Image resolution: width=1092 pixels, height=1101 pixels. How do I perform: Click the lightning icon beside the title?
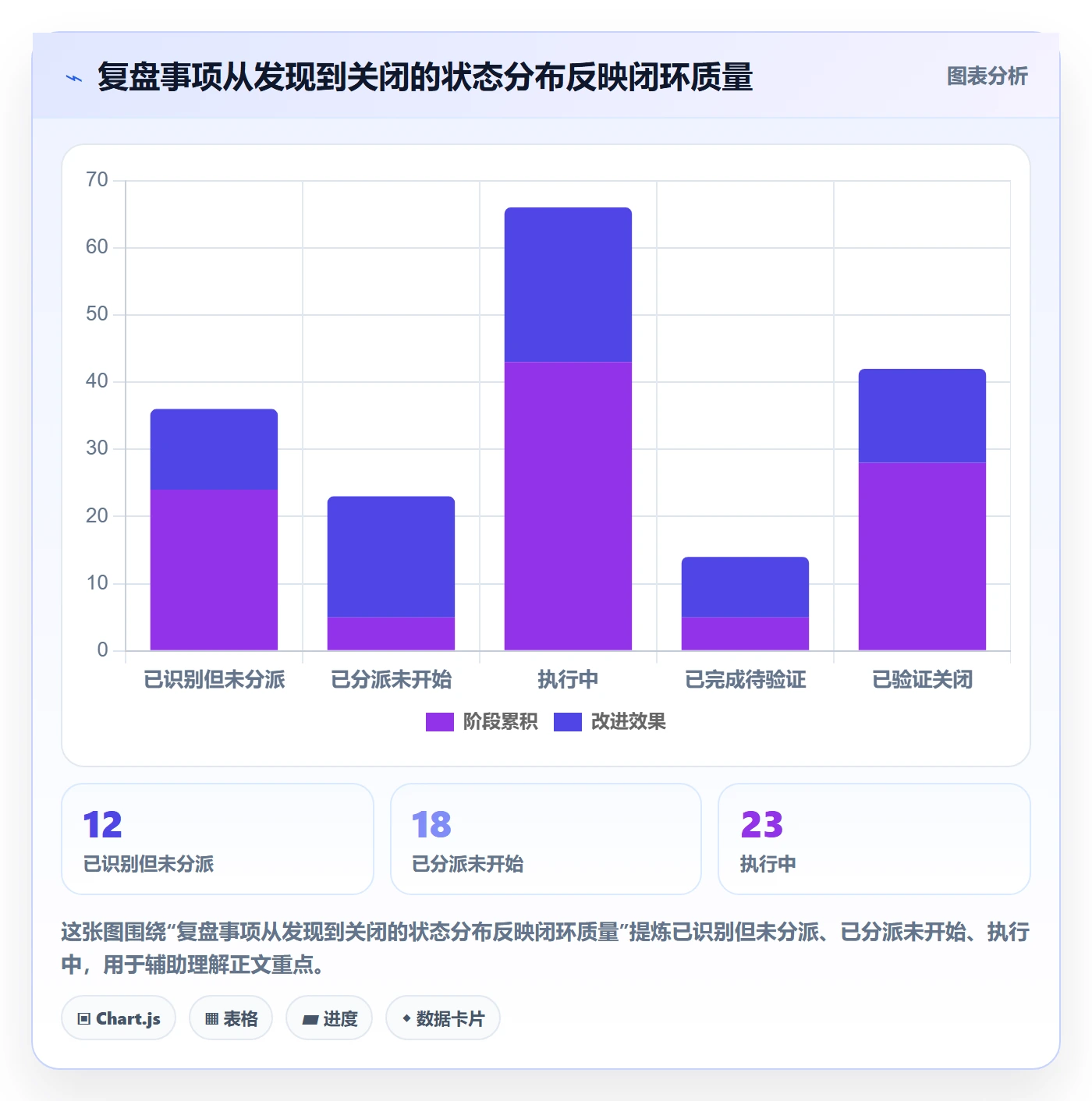click(74, 78)
